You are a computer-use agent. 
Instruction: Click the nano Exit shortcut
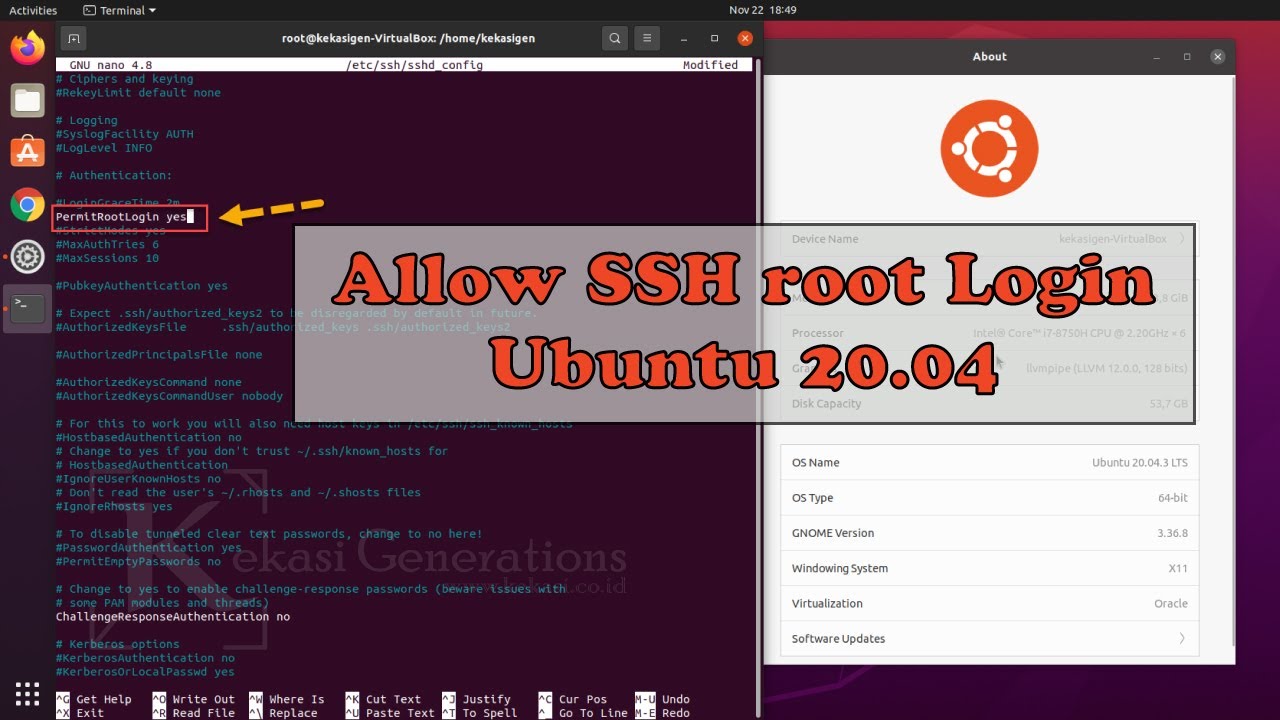tap(80, 713)
